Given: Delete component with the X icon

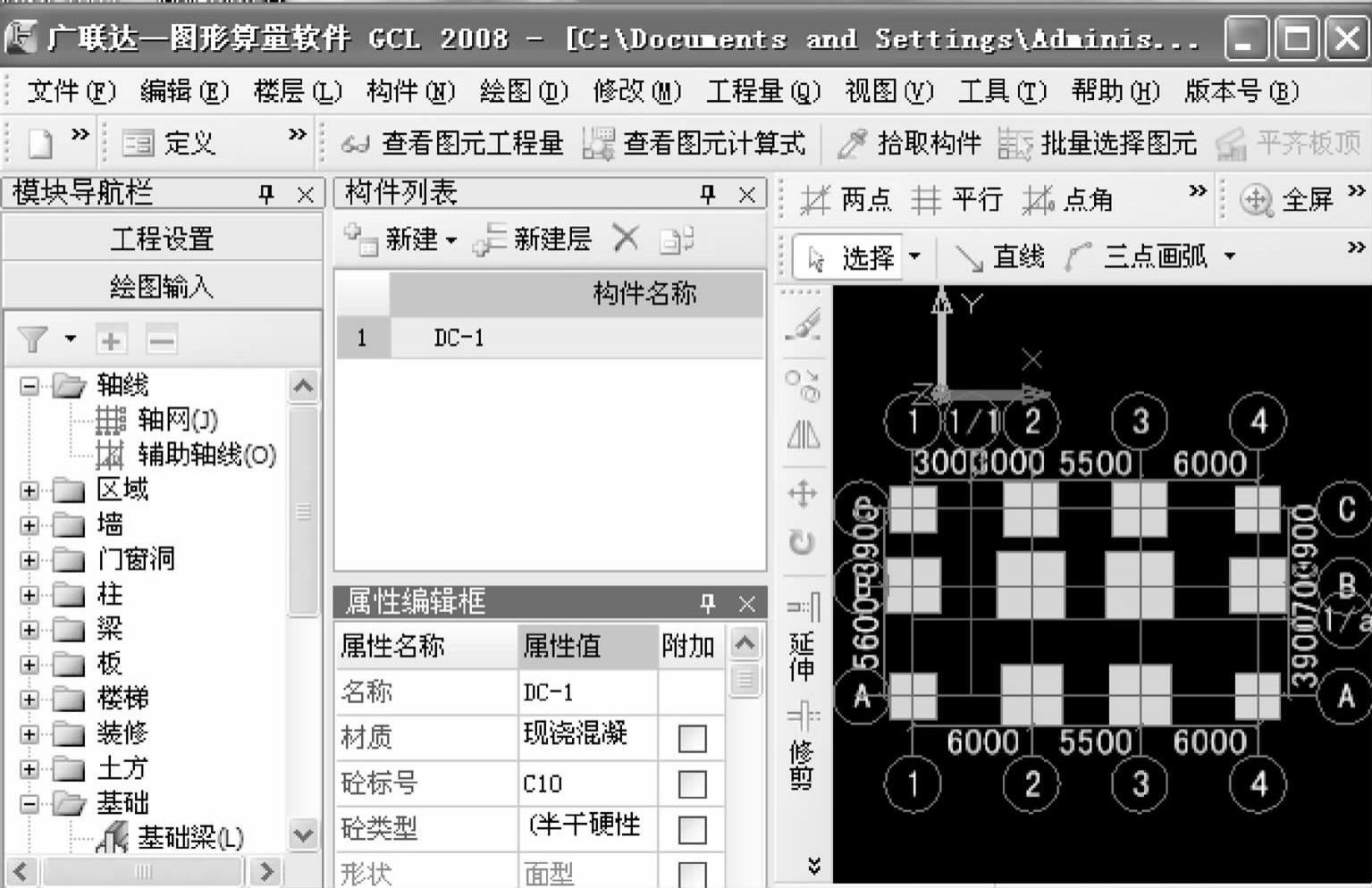Looking at the screenshot, I should tap(626, 239).
